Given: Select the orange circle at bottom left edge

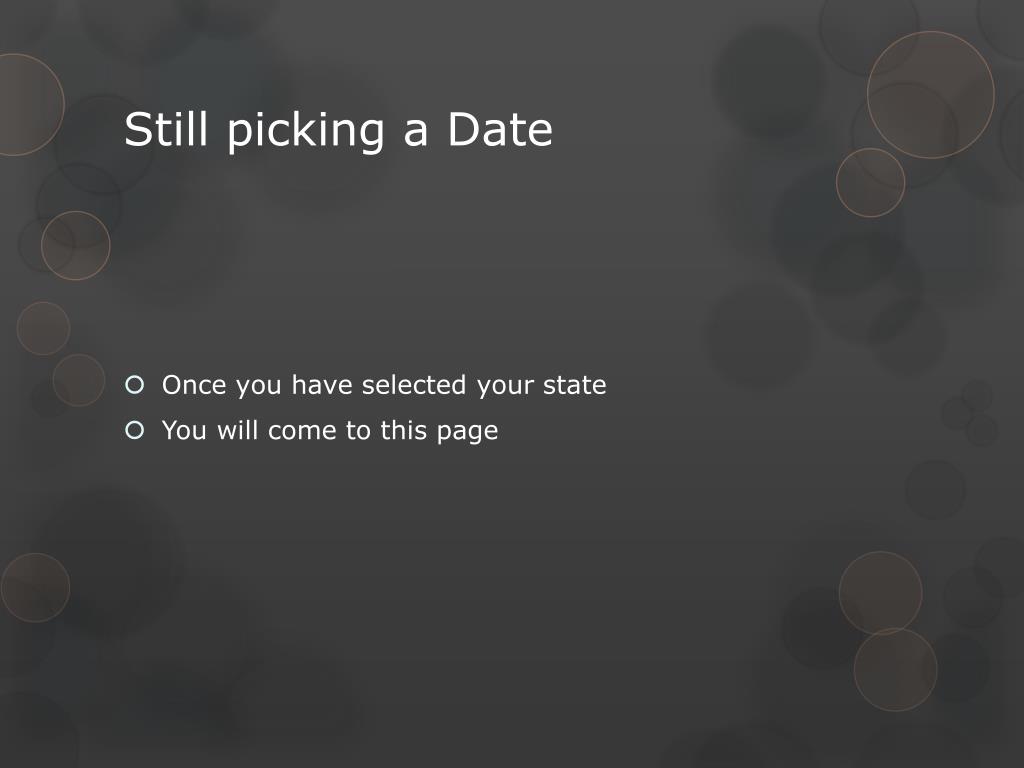Looking at the screenshot, I should (x=35, y=588).
